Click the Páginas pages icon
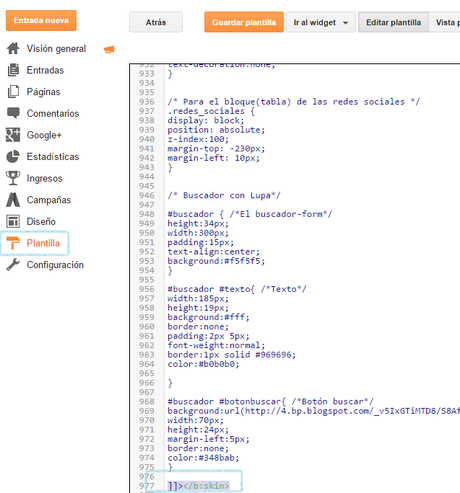Viewport: 460px width, 493px height. pyautogui.click(x=13, y=92)
